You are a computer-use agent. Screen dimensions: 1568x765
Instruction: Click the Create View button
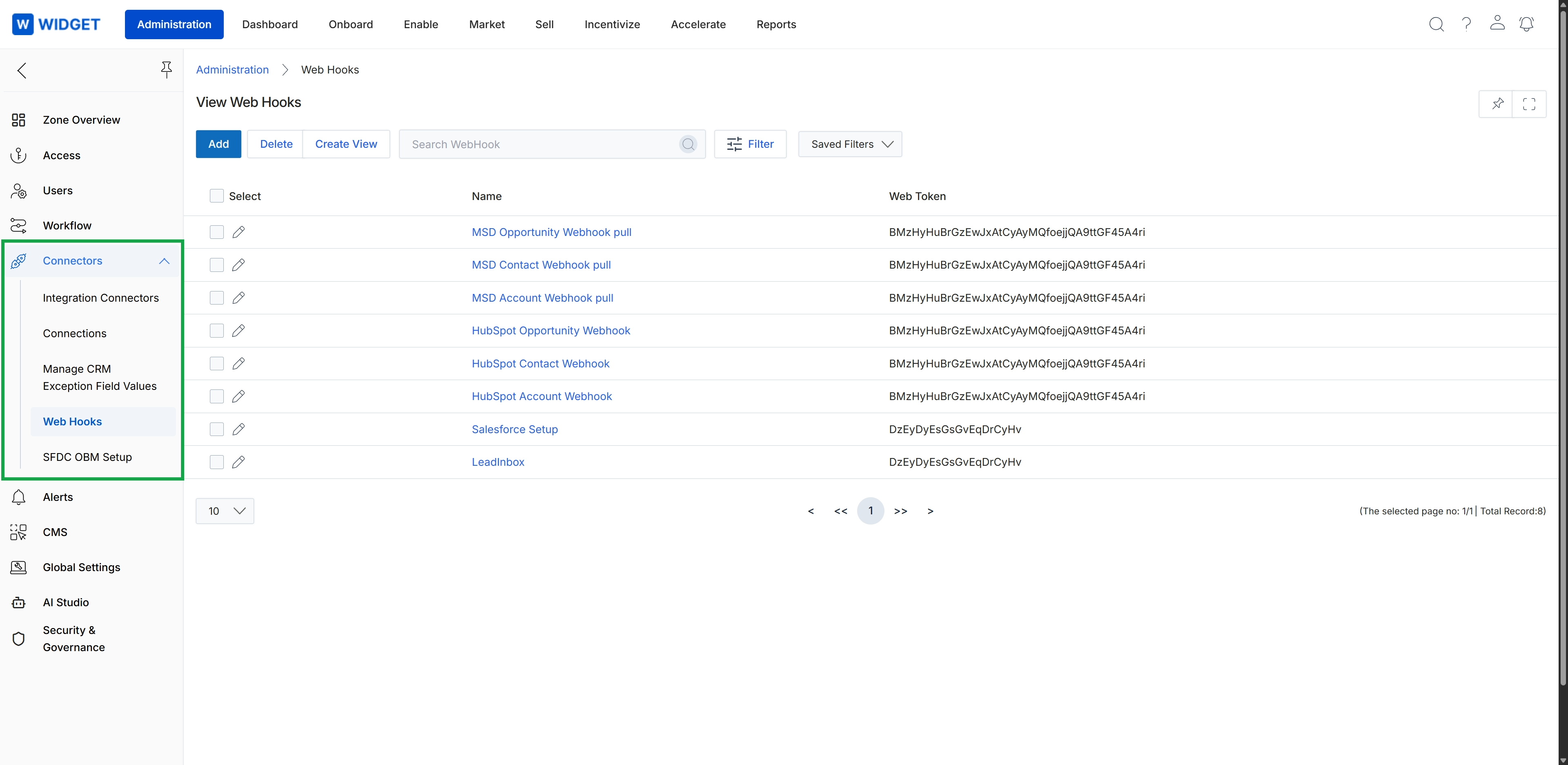pyautogui.click(x=346, y=144)
